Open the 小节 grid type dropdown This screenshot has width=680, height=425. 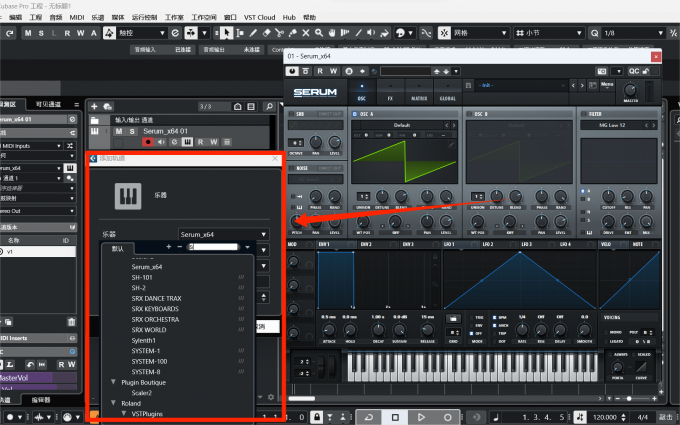pyautogui.click(x=549, y=33)
